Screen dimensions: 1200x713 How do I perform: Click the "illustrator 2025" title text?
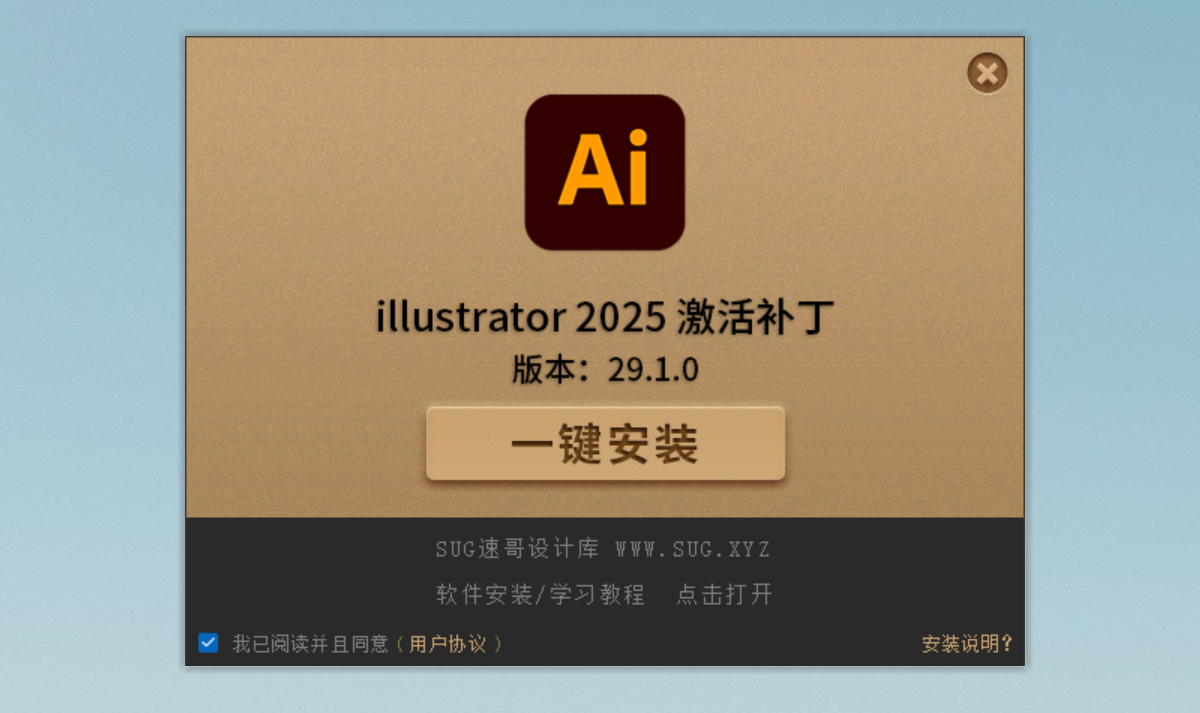pyautogui.click(x=520, y=318)
